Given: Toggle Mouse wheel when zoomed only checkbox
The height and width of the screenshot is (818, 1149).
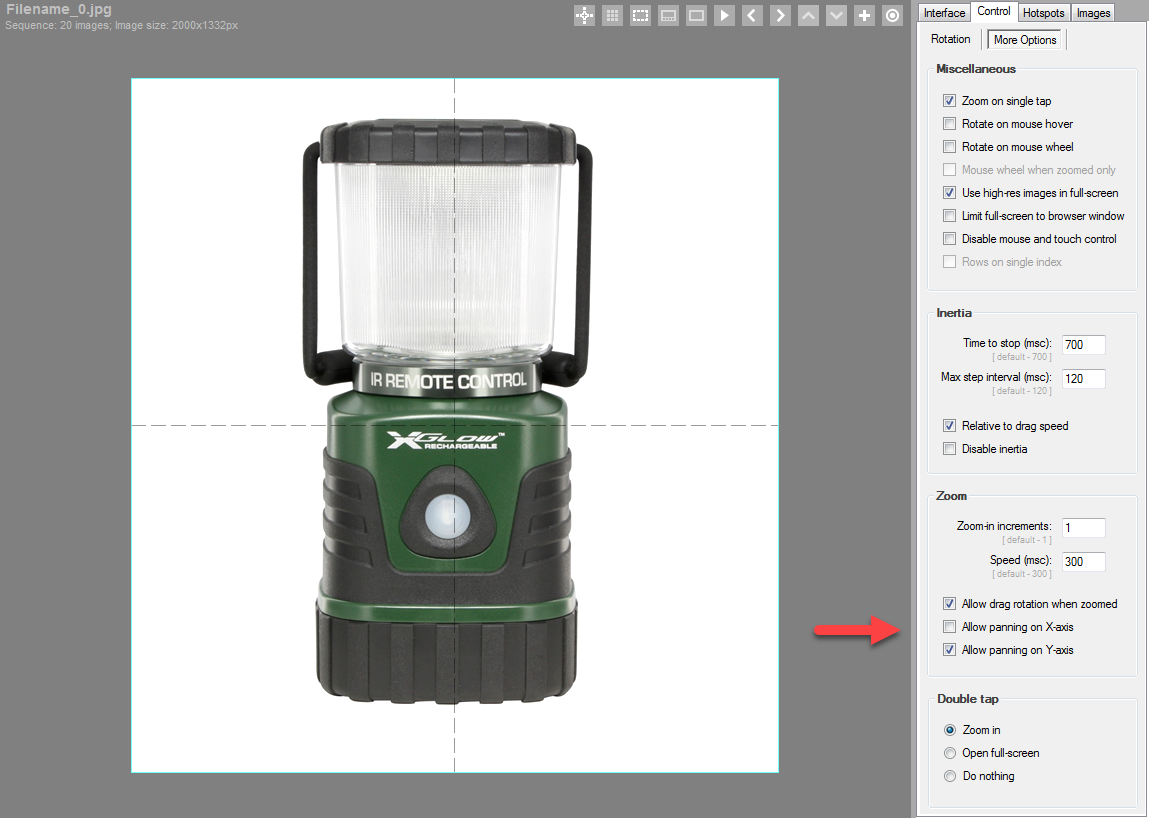Looking at the screenshot, I should point(950,169).
